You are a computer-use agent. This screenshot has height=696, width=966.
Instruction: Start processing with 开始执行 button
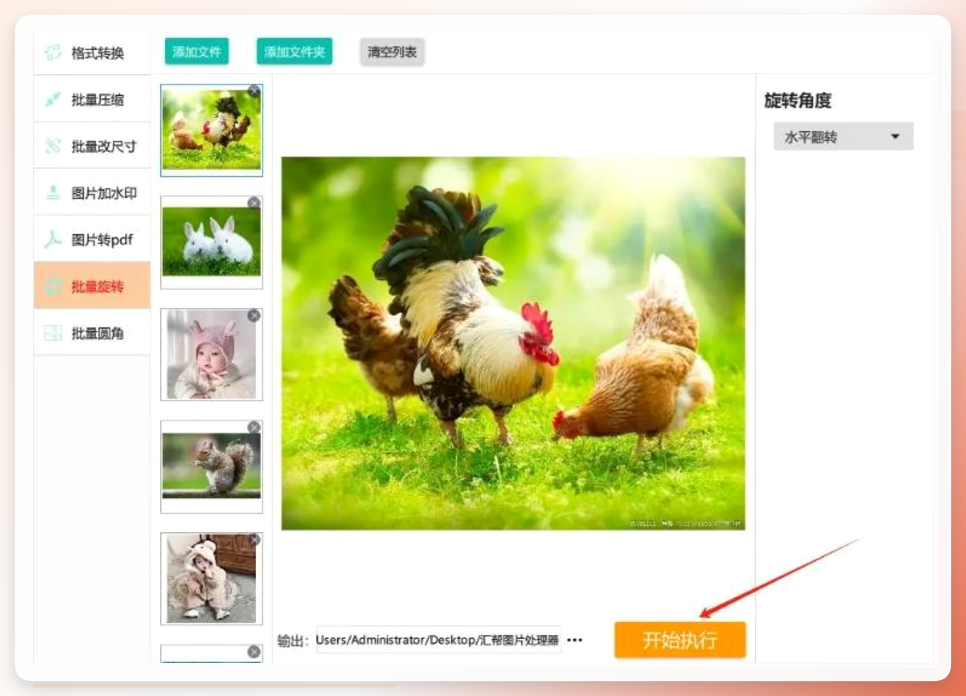(x=680, y=640)
